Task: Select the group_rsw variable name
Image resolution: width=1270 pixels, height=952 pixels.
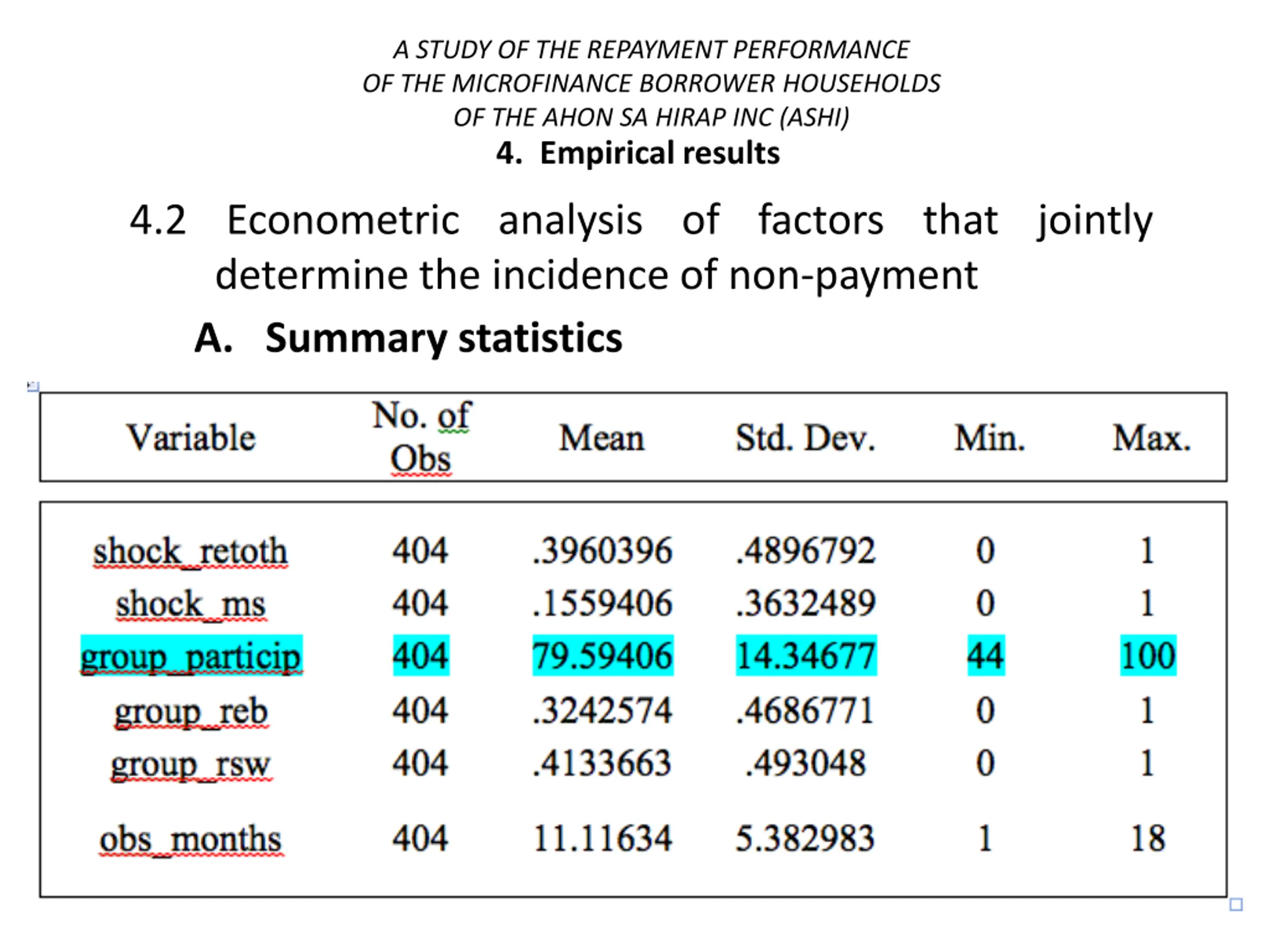Action: point(191,765)
